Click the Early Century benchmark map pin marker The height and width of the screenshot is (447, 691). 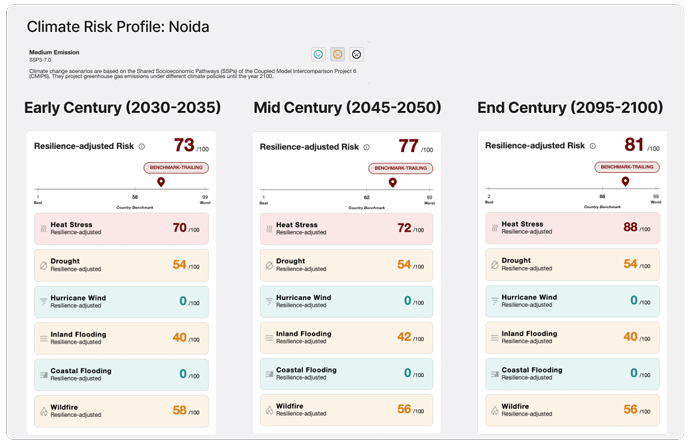(161, 183)
